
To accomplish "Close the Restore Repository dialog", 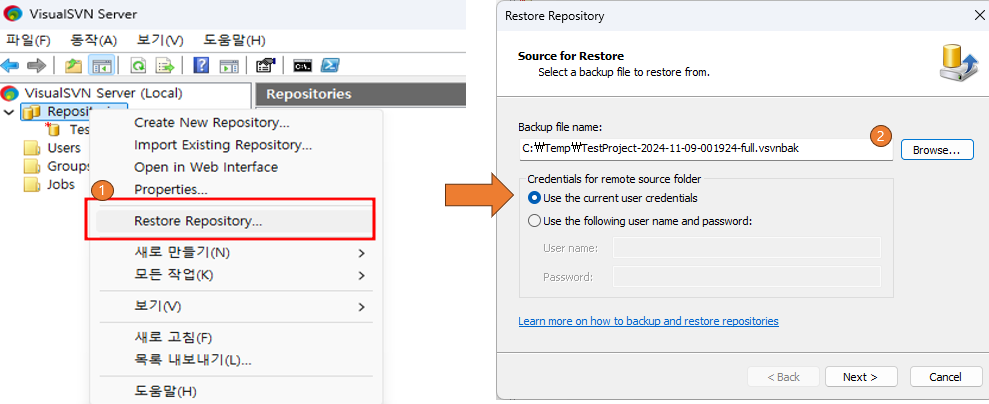I will coord(979,16).
